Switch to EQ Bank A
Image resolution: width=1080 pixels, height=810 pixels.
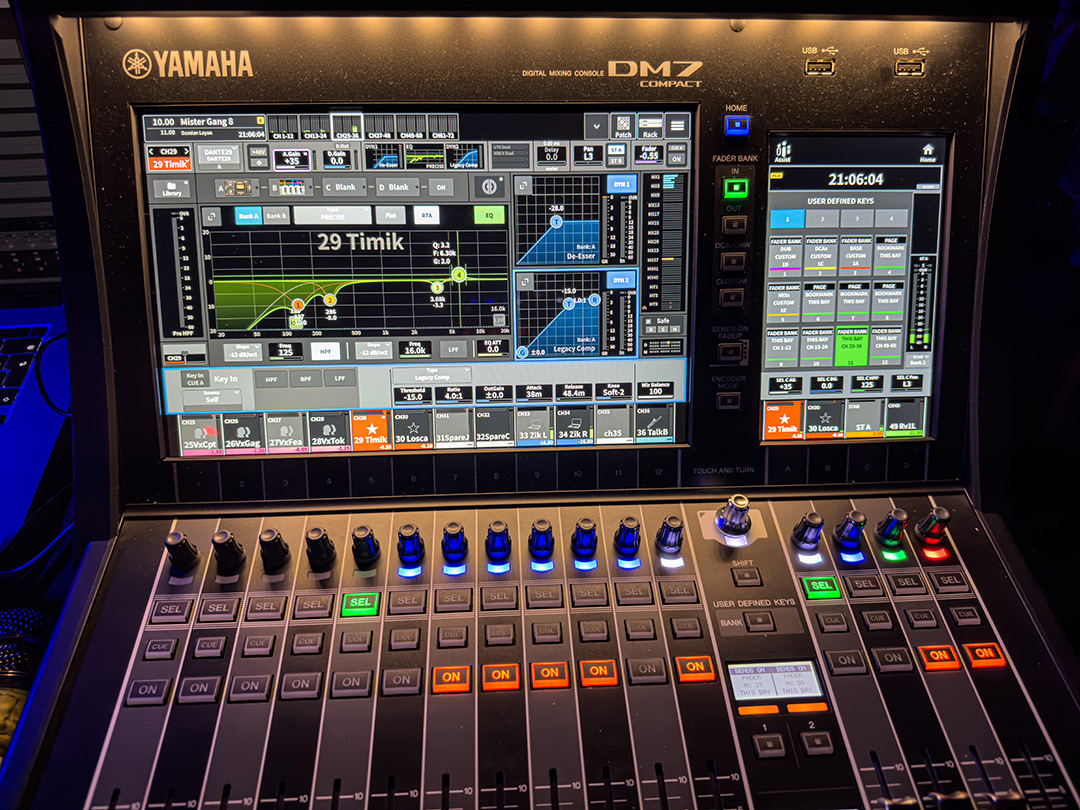pos(248,216)
